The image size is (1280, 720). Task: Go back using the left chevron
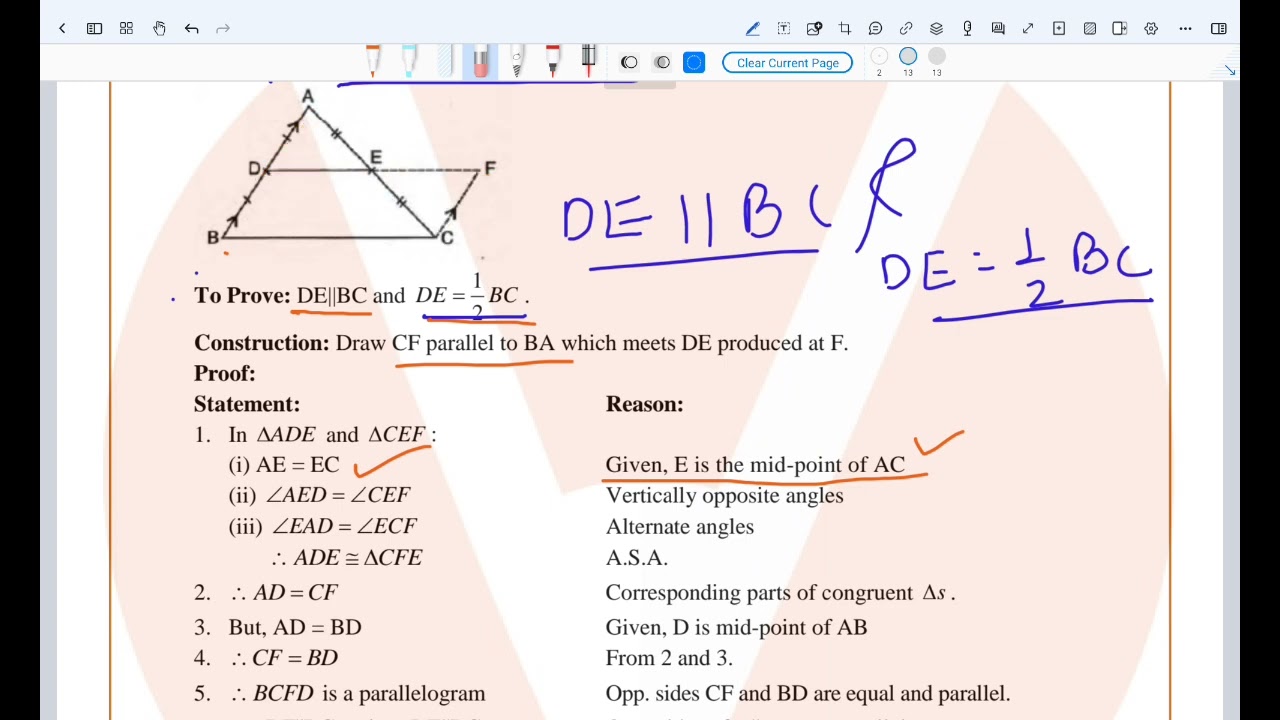[62, 29]
